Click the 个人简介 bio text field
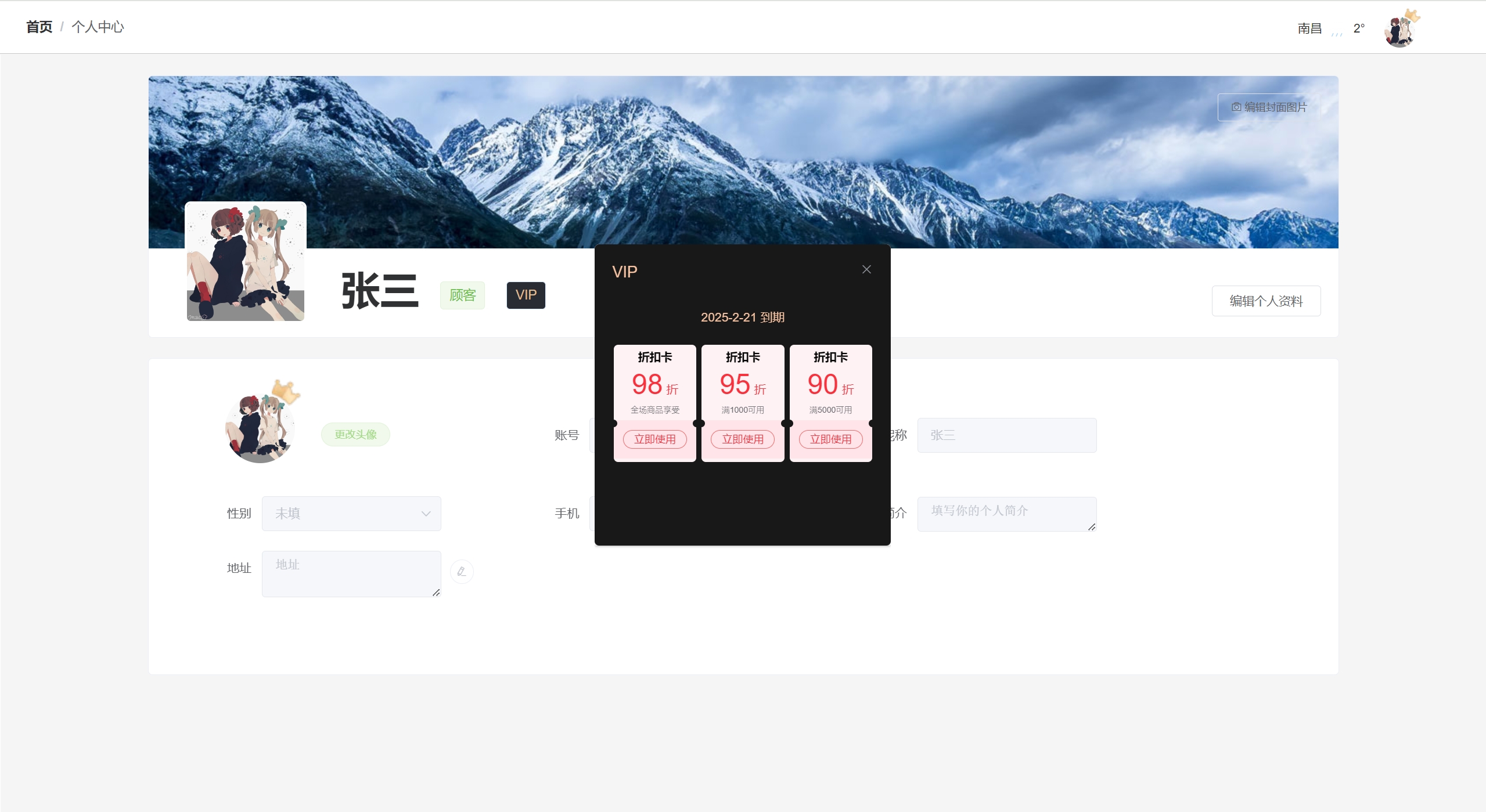The image size is (1486, 812). (x=1006, y=514)
